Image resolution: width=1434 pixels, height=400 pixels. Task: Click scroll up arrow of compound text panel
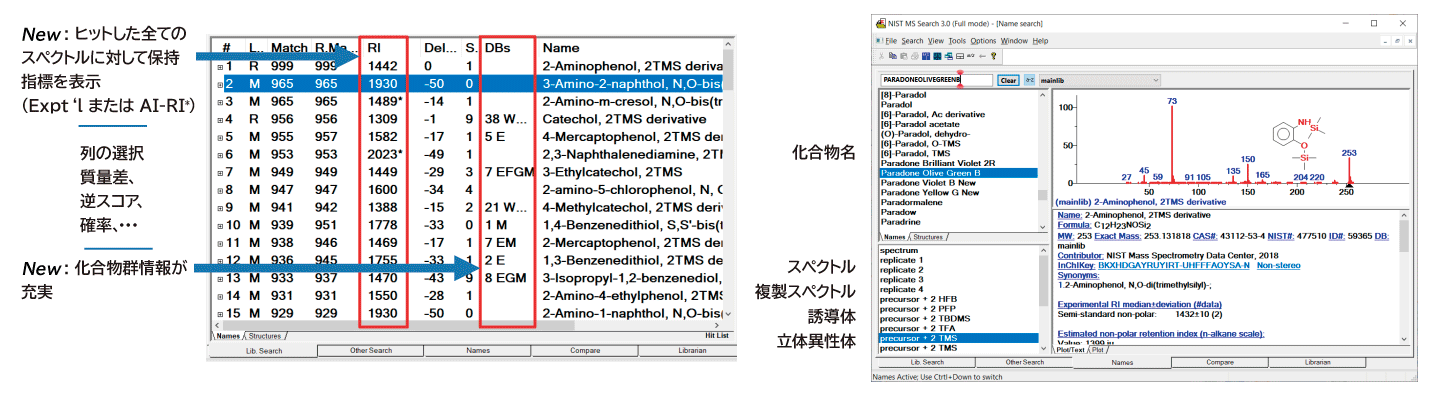click(x=1403, y=215)
